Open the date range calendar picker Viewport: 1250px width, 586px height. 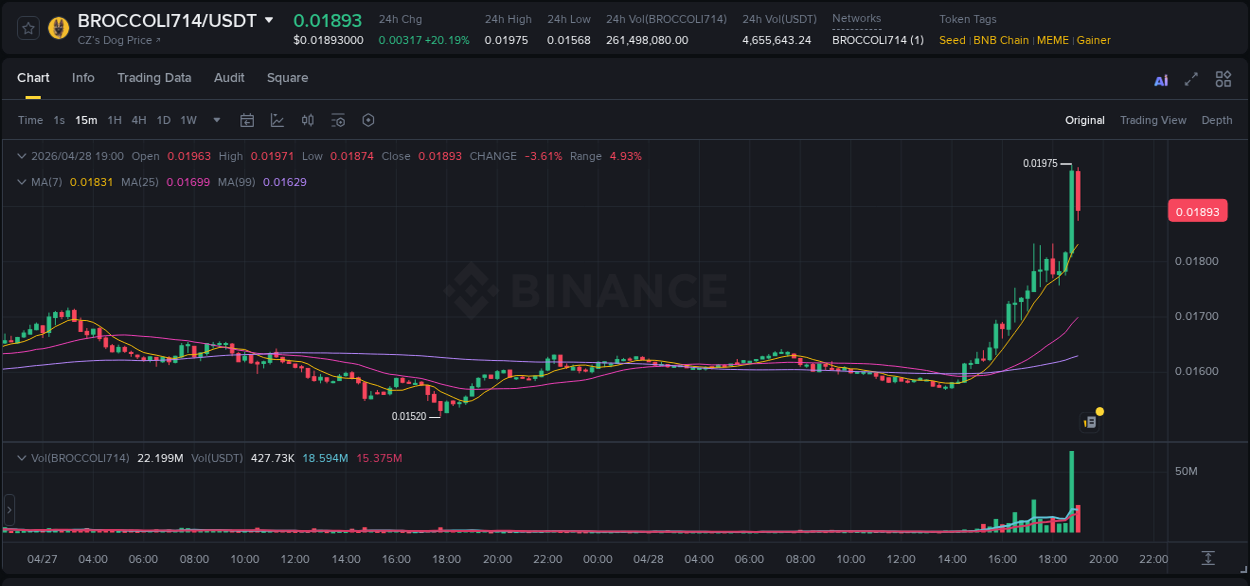point(247,120)
